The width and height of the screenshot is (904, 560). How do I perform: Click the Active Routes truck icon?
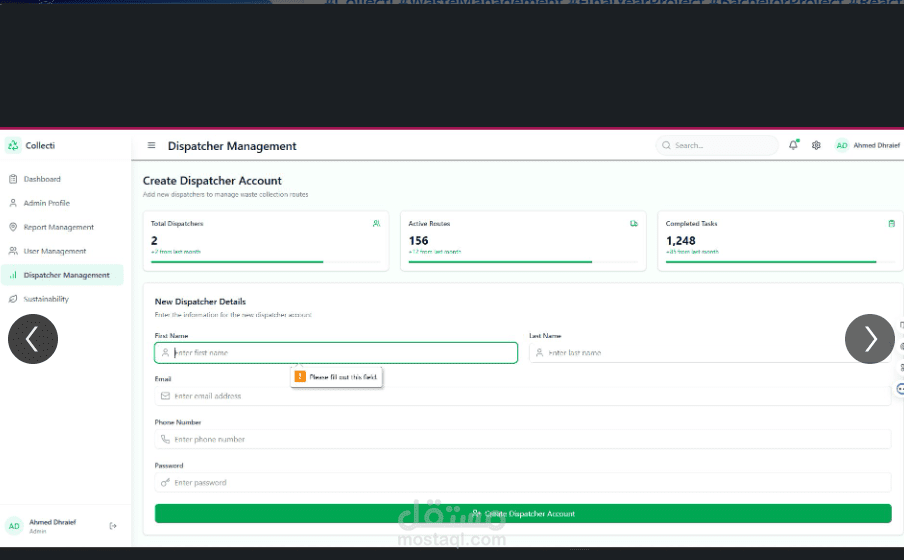[634, 223]
